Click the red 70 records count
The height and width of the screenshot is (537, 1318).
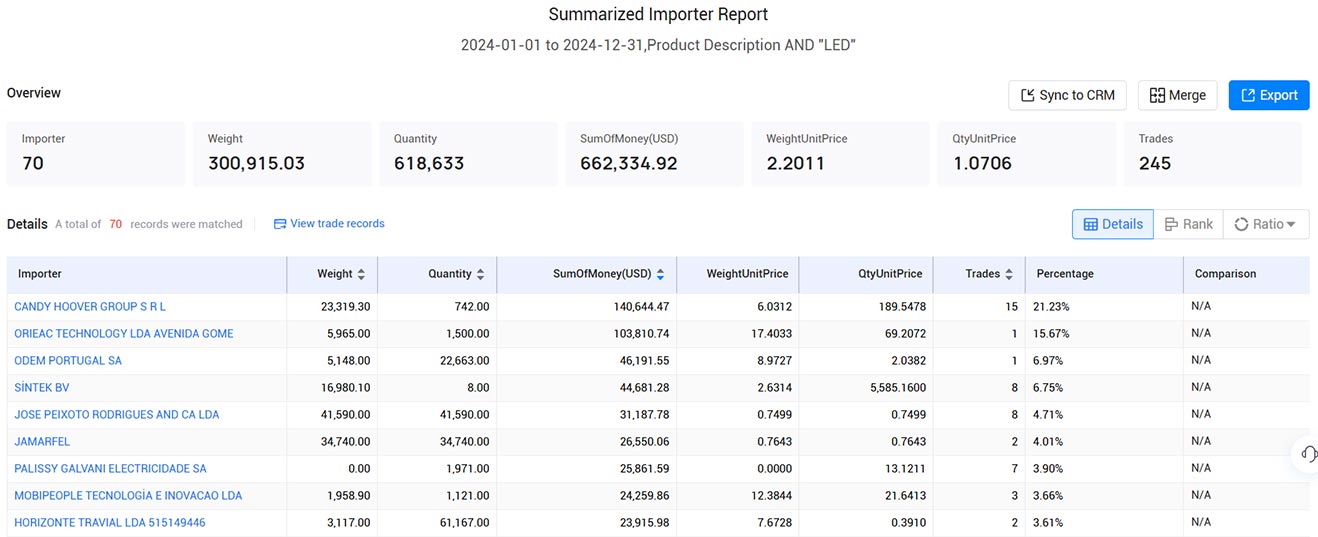tap(116, 224)
